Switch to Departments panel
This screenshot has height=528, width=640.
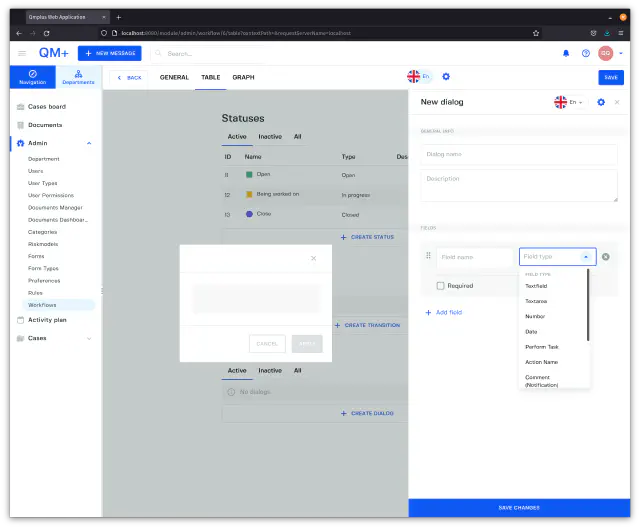tap(78, 77)
